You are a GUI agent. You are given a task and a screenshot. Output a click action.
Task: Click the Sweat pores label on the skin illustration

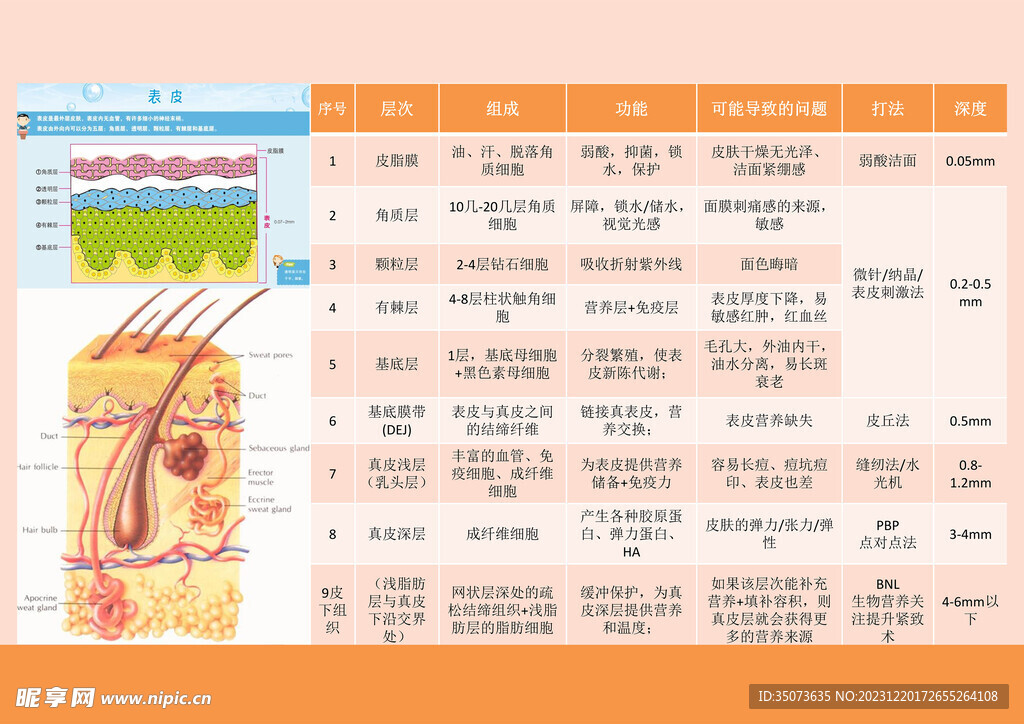click(270, 354)
